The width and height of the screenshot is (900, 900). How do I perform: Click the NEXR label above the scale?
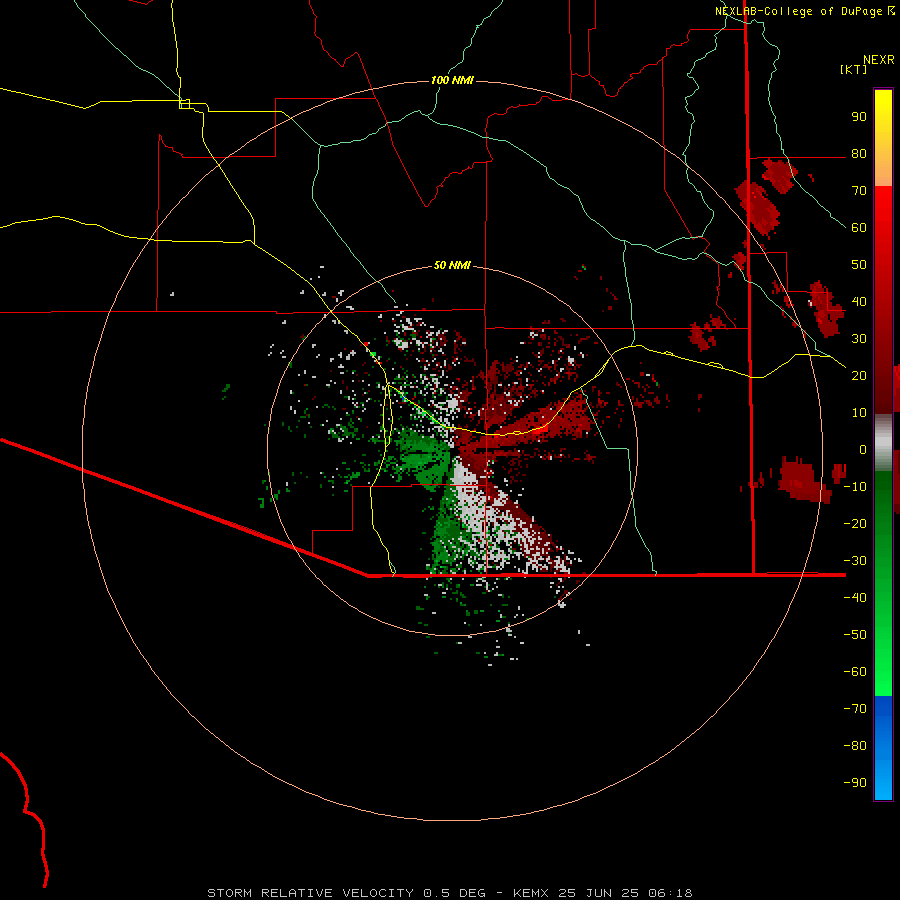pyautogui.click(x=879, y=60)
